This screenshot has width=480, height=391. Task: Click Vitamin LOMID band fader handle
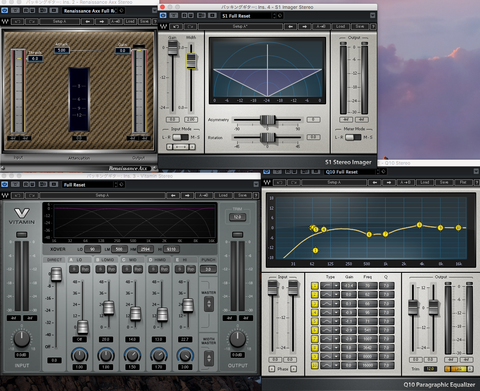tap(108, 307)
